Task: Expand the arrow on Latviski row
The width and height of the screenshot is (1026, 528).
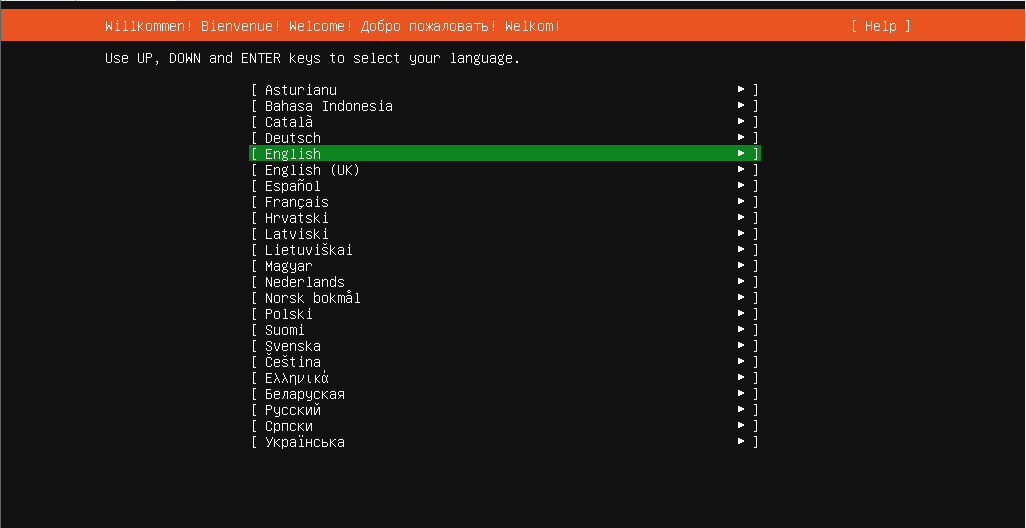Action: pos(741,234)
